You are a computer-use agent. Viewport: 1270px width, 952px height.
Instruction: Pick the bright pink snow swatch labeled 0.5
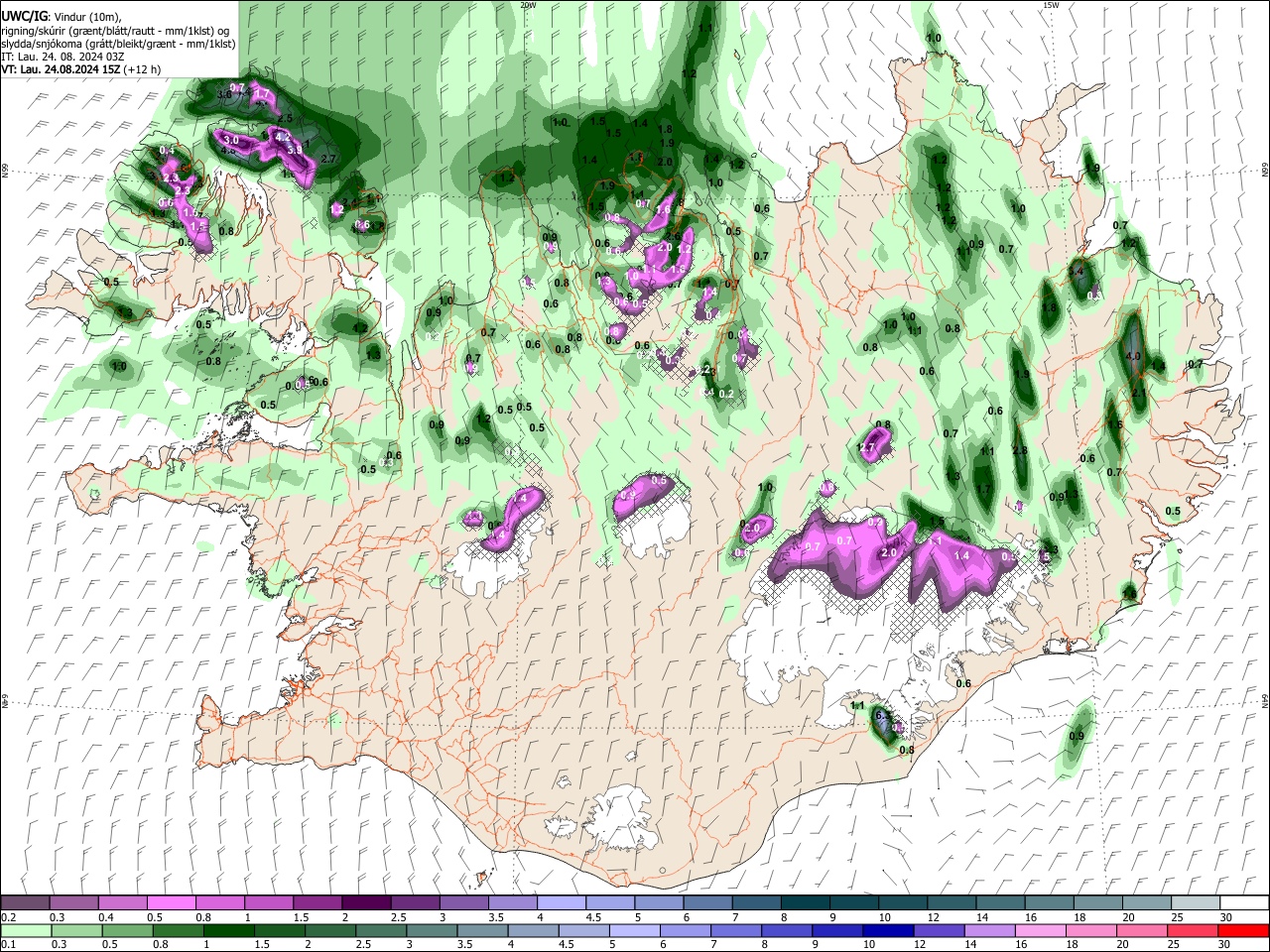(x=171, y=902)
